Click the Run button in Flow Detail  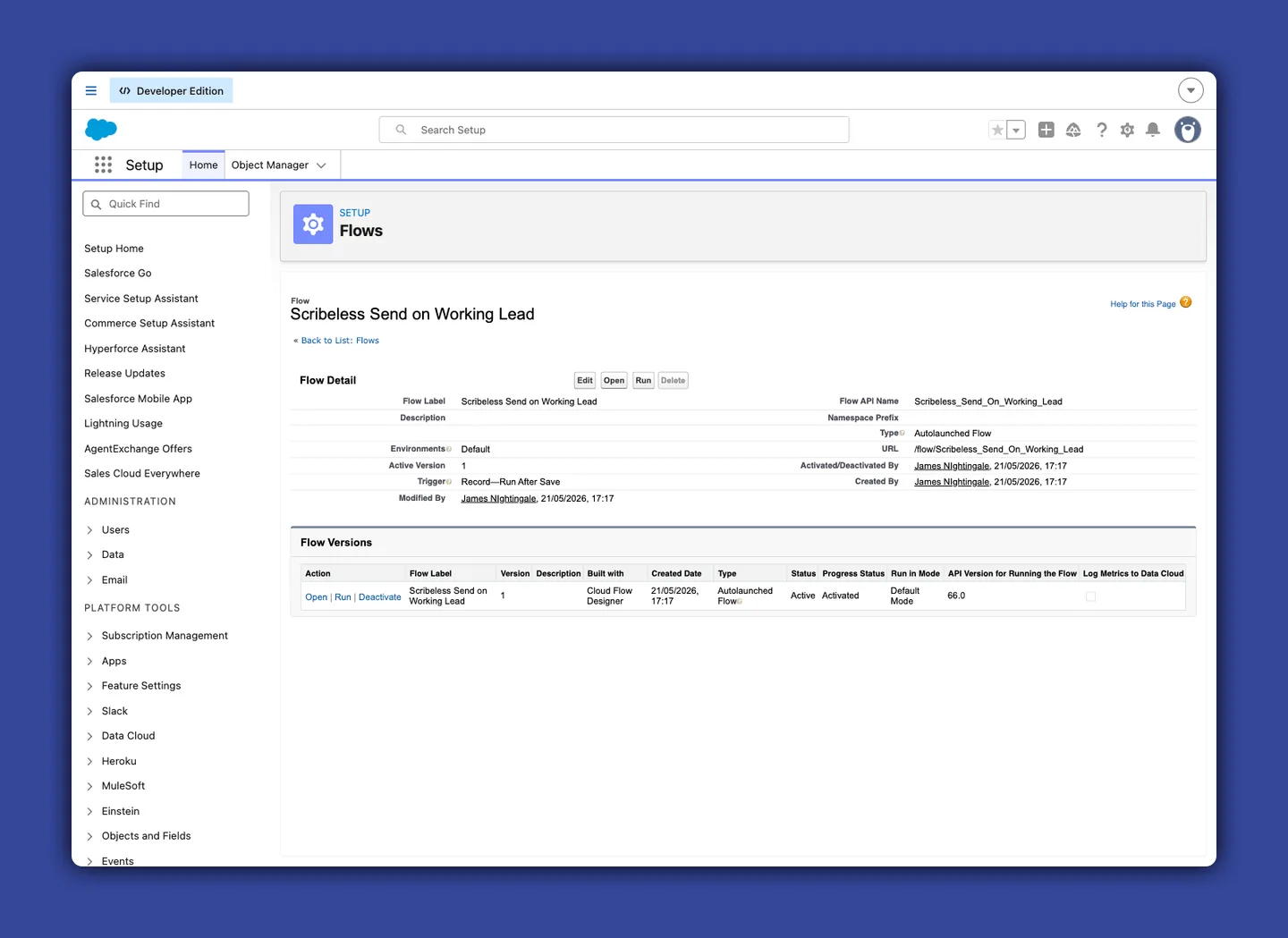point(643,380)
